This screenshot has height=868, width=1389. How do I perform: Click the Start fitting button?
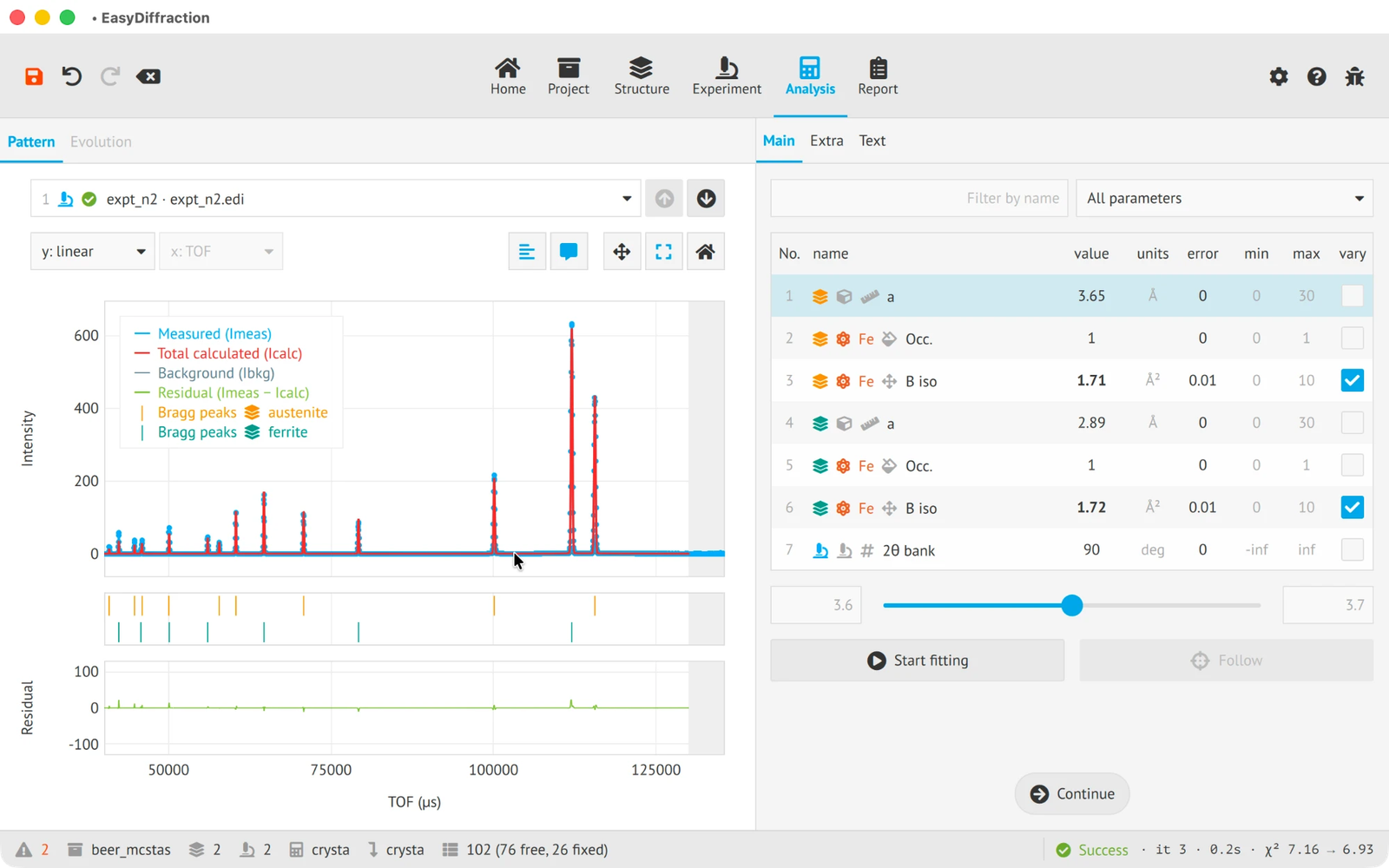[917, 661]
